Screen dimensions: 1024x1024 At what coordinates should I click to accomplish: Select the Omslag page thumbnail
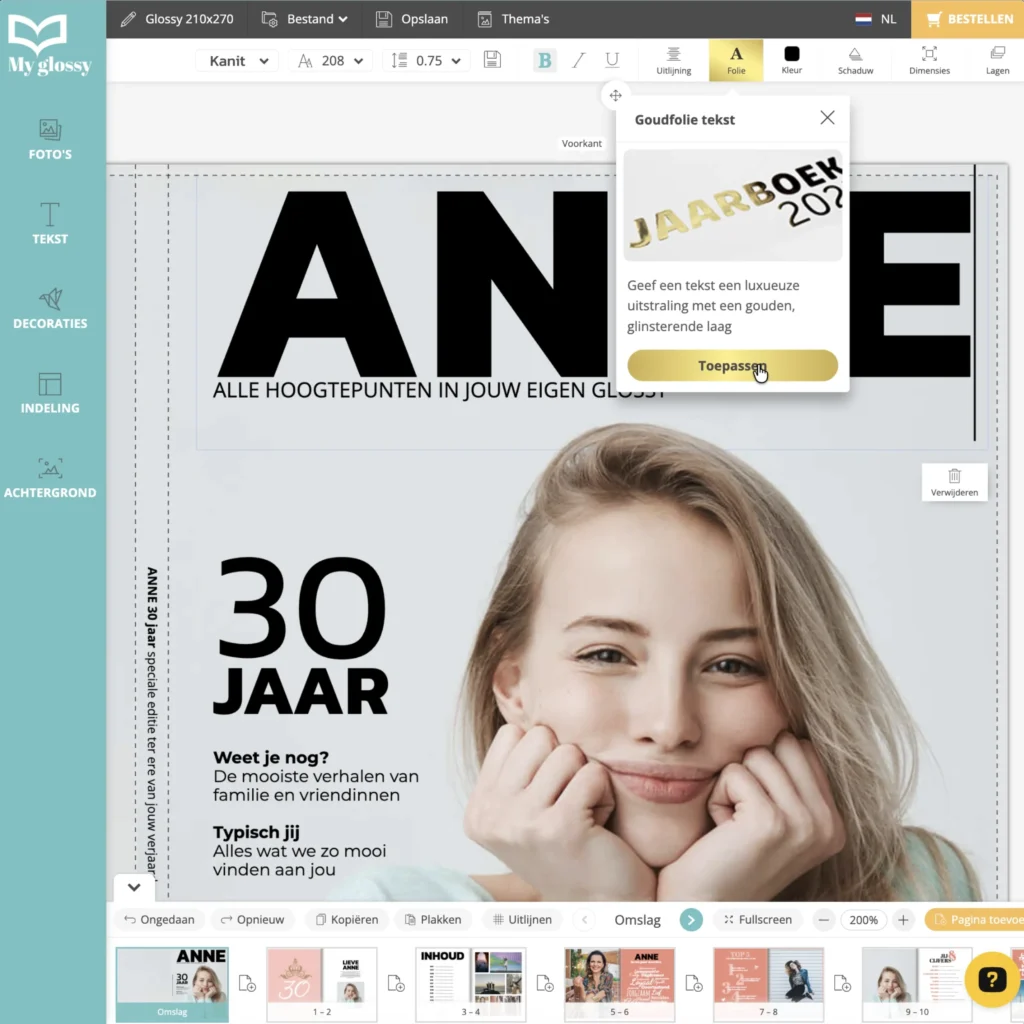(172, 983)
